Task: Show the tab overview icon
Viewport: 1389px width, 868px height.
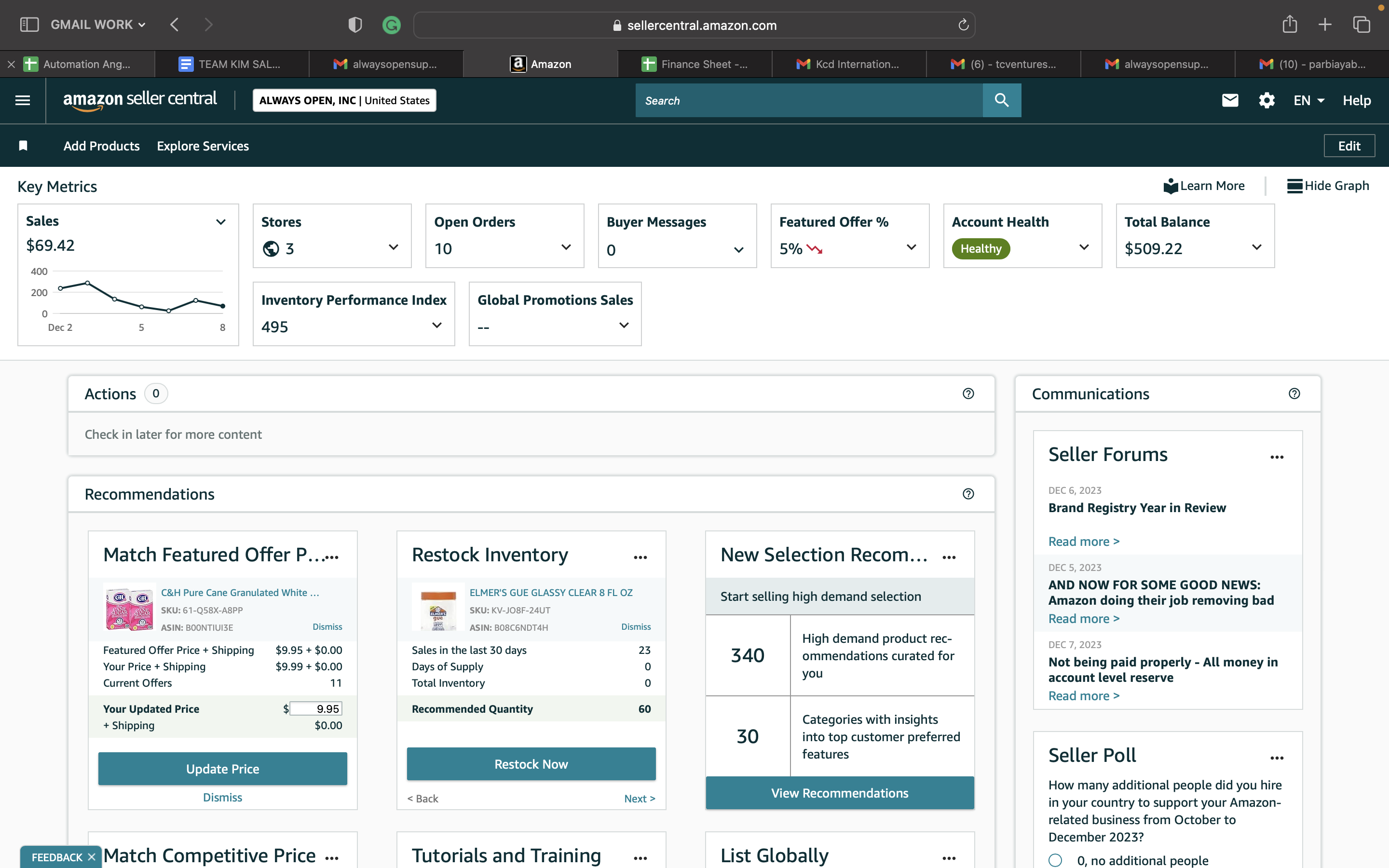Action: click(x=1362, y=25)
